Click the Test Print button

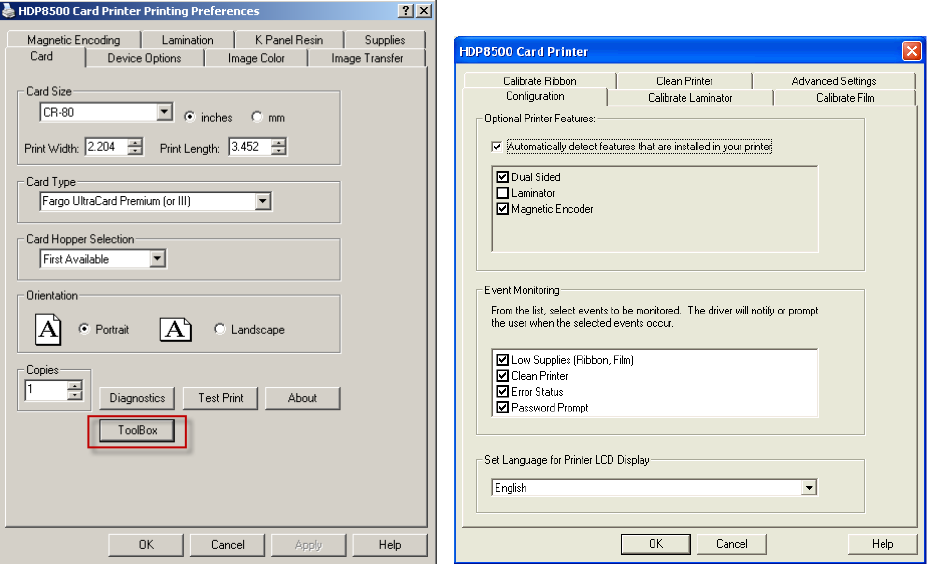[221, 398]
